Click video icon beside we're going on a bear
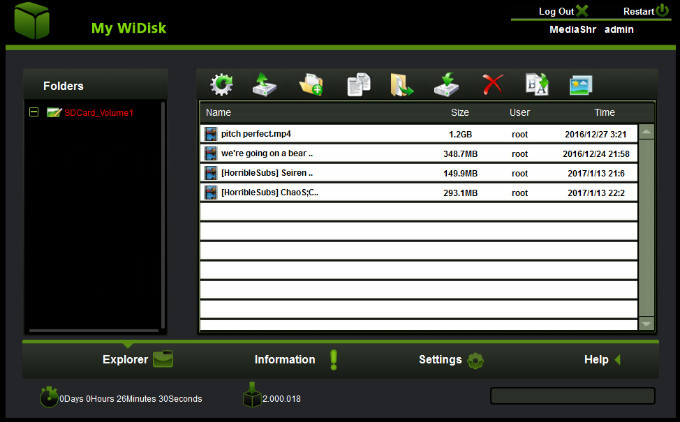Viewport: 680px width, 422px height. pos(211,154)
